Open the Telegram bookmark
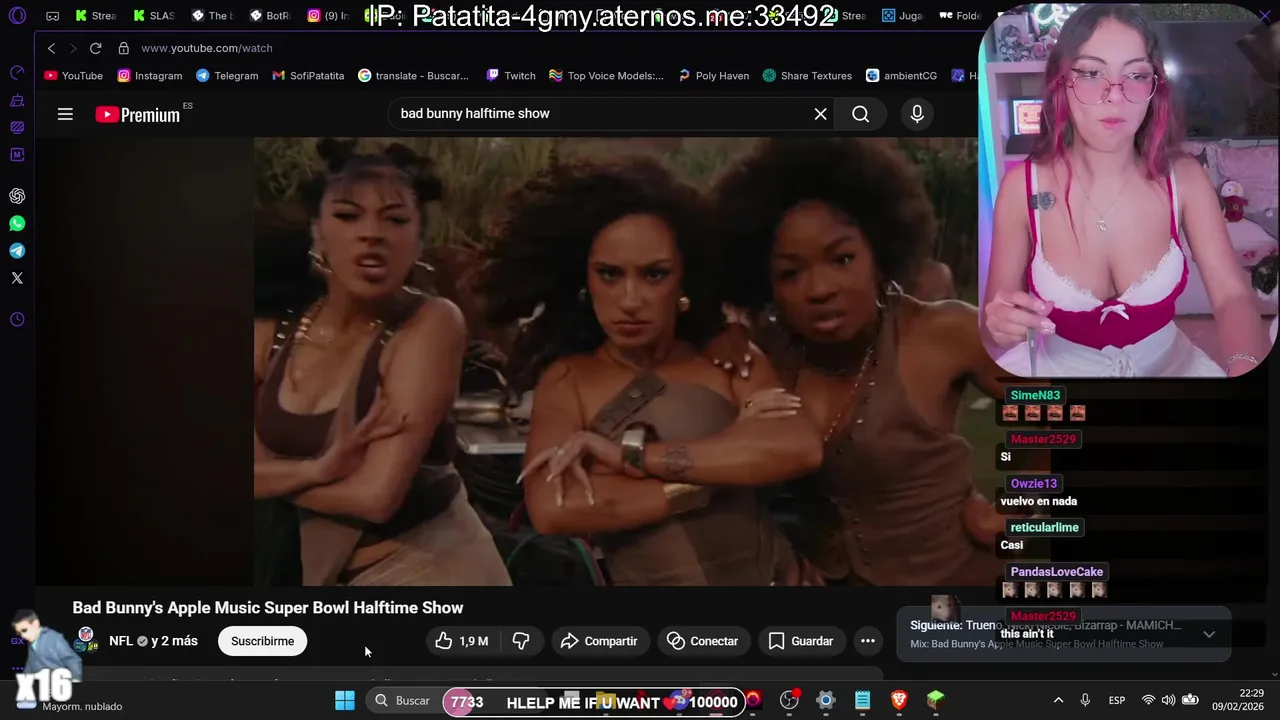Screen dimensions: 1280x720 pyautogui.click(x=227, y=76)
